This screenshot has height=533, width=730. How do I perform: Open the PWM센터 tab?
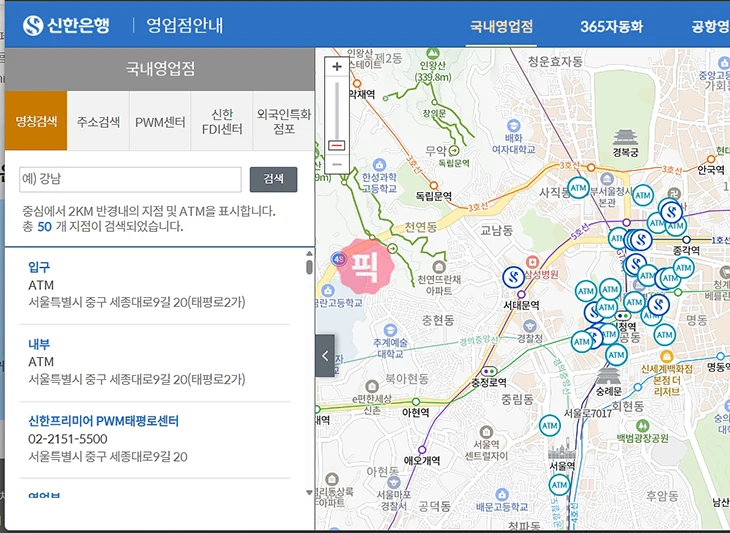point(160,121)
